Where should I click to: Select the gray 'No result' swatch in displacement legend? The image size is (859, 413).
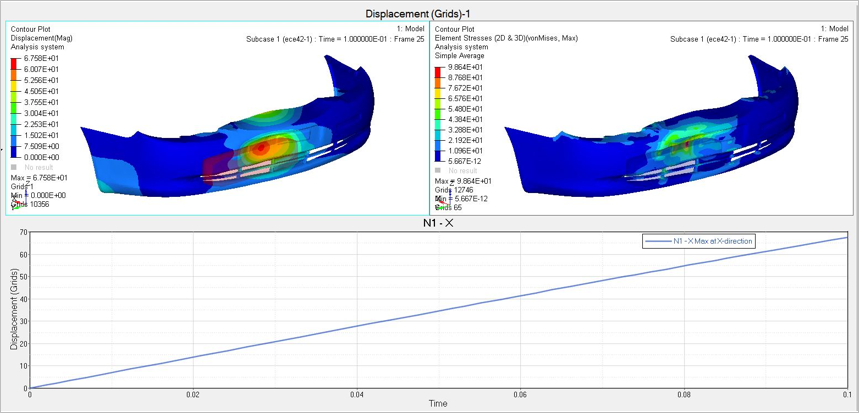pyautogui.click(x=14, y=167)
